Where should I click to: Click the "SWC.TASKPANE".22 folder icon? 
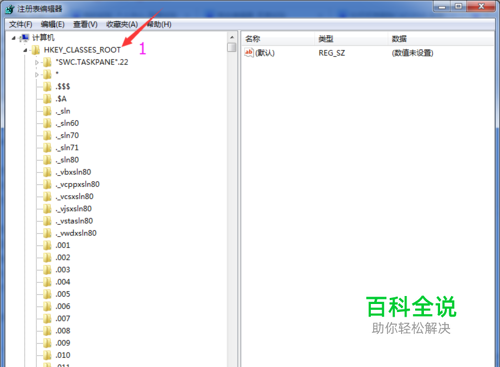47,62
